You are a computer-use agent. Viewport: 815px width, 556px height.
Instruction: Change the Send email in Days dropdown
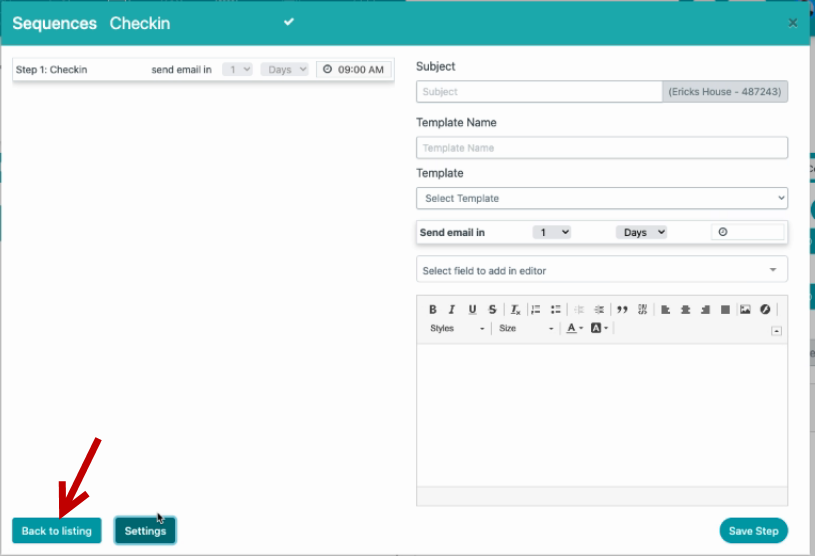[641, 232]
